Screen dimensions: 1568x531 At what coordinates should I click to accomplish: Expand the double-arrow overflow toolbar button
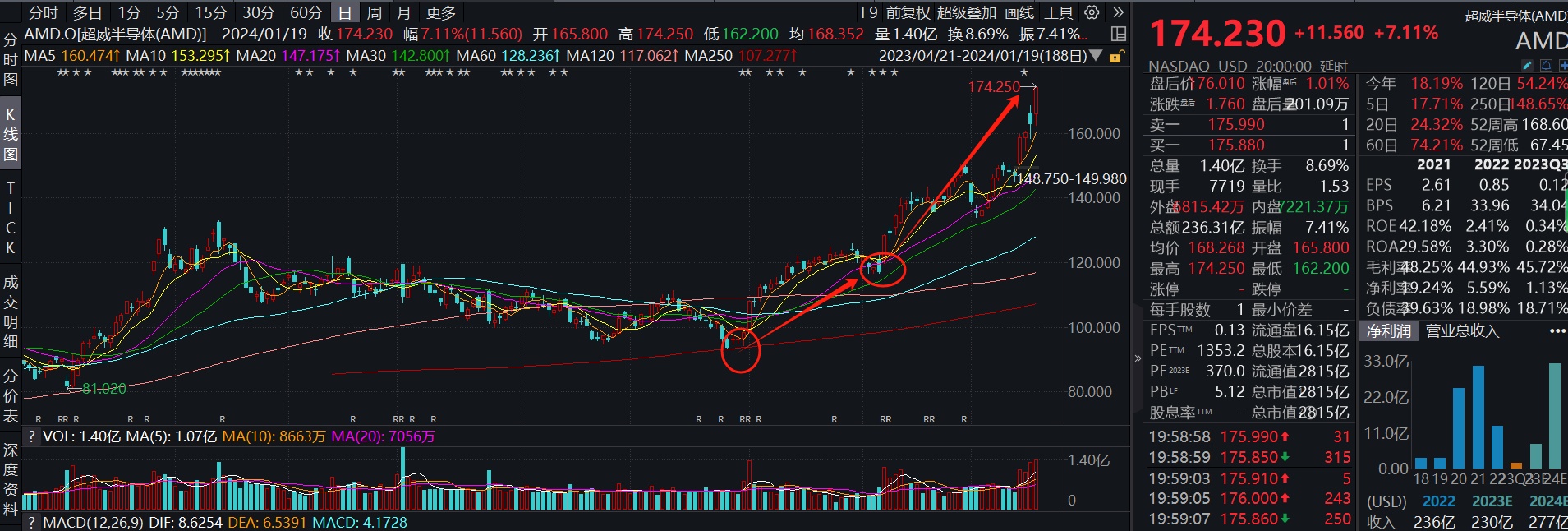1118,12
